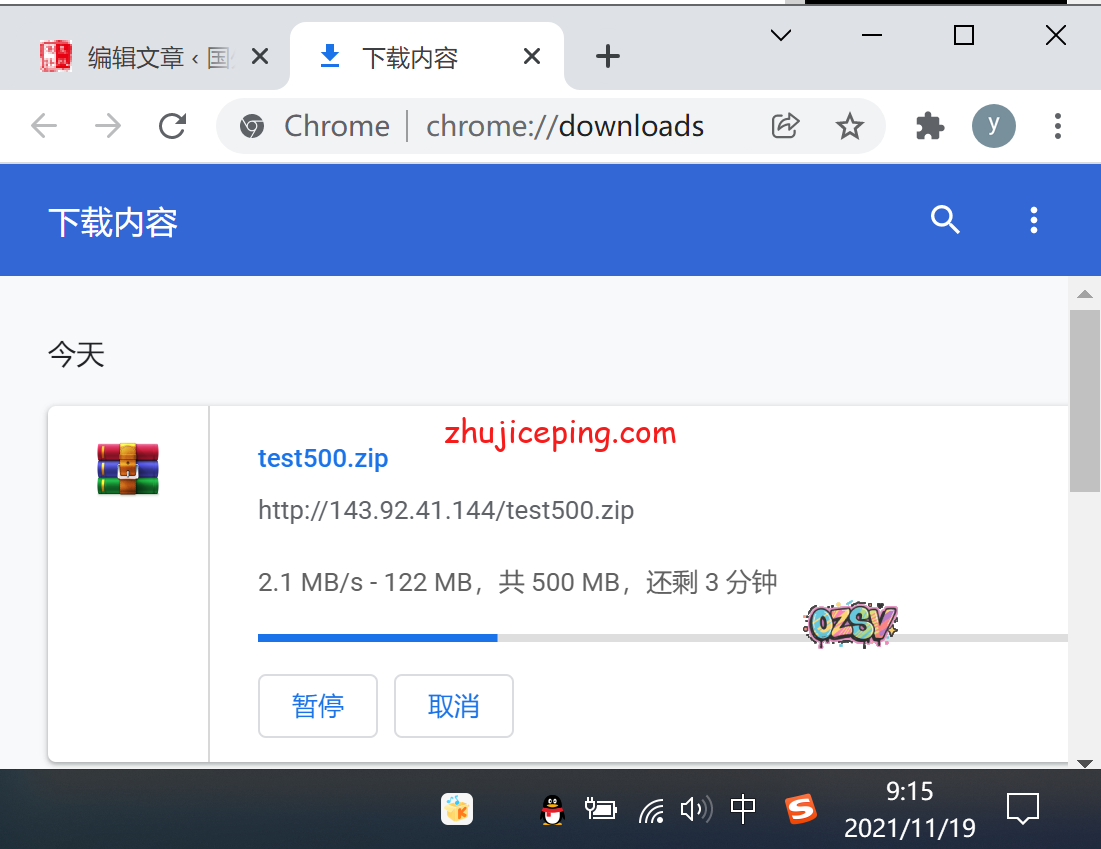Open the user profile avatar
Image resolution: width=1101 pixels, height=849 pixels.
click(993, 126)
